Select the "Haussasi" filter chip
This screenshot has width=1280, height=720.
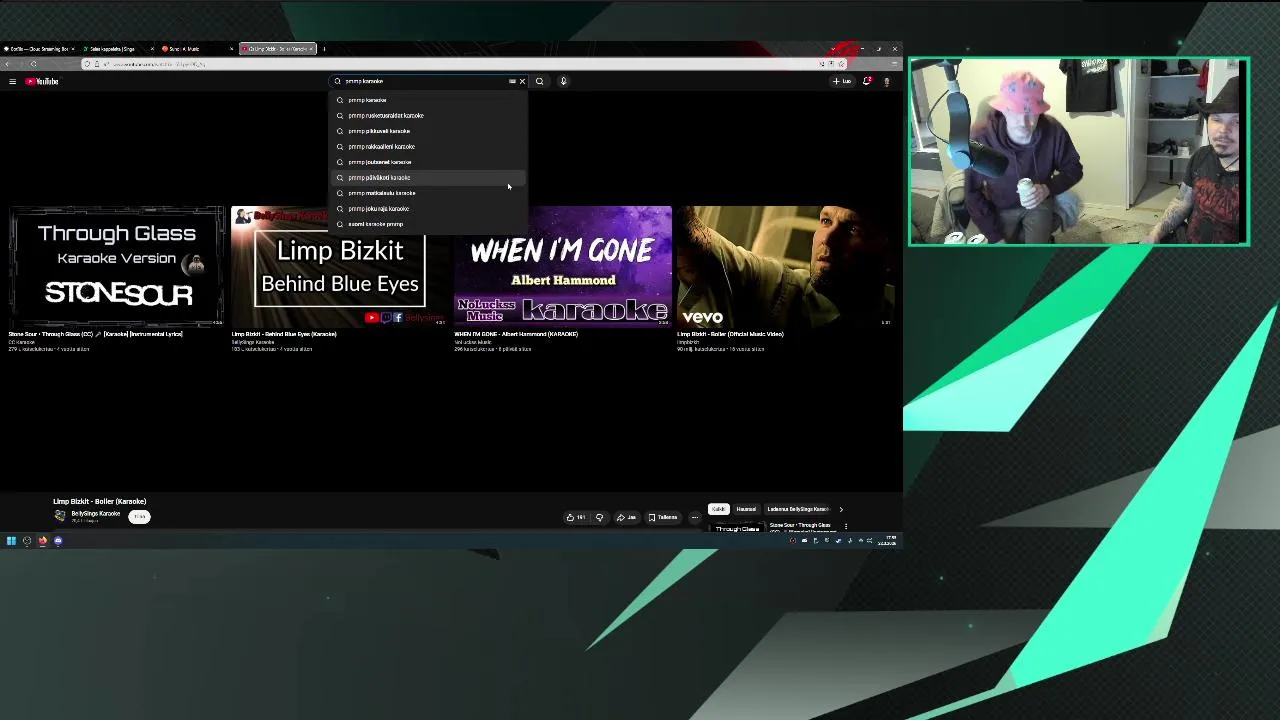pyautogui.click(x=746, y=509)
